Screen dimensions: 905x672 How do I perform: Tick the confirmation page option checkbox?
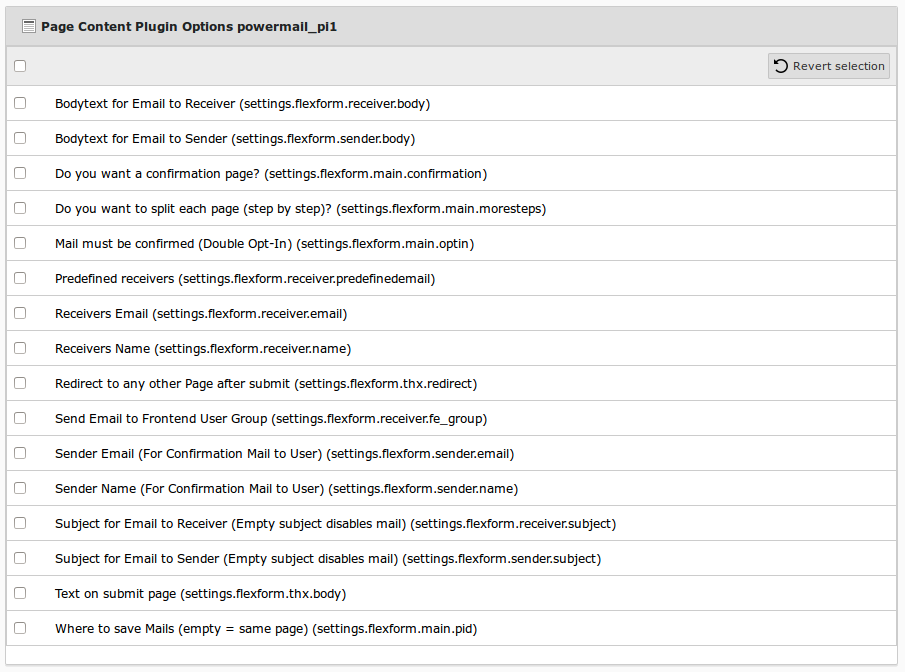click(20, 173)
